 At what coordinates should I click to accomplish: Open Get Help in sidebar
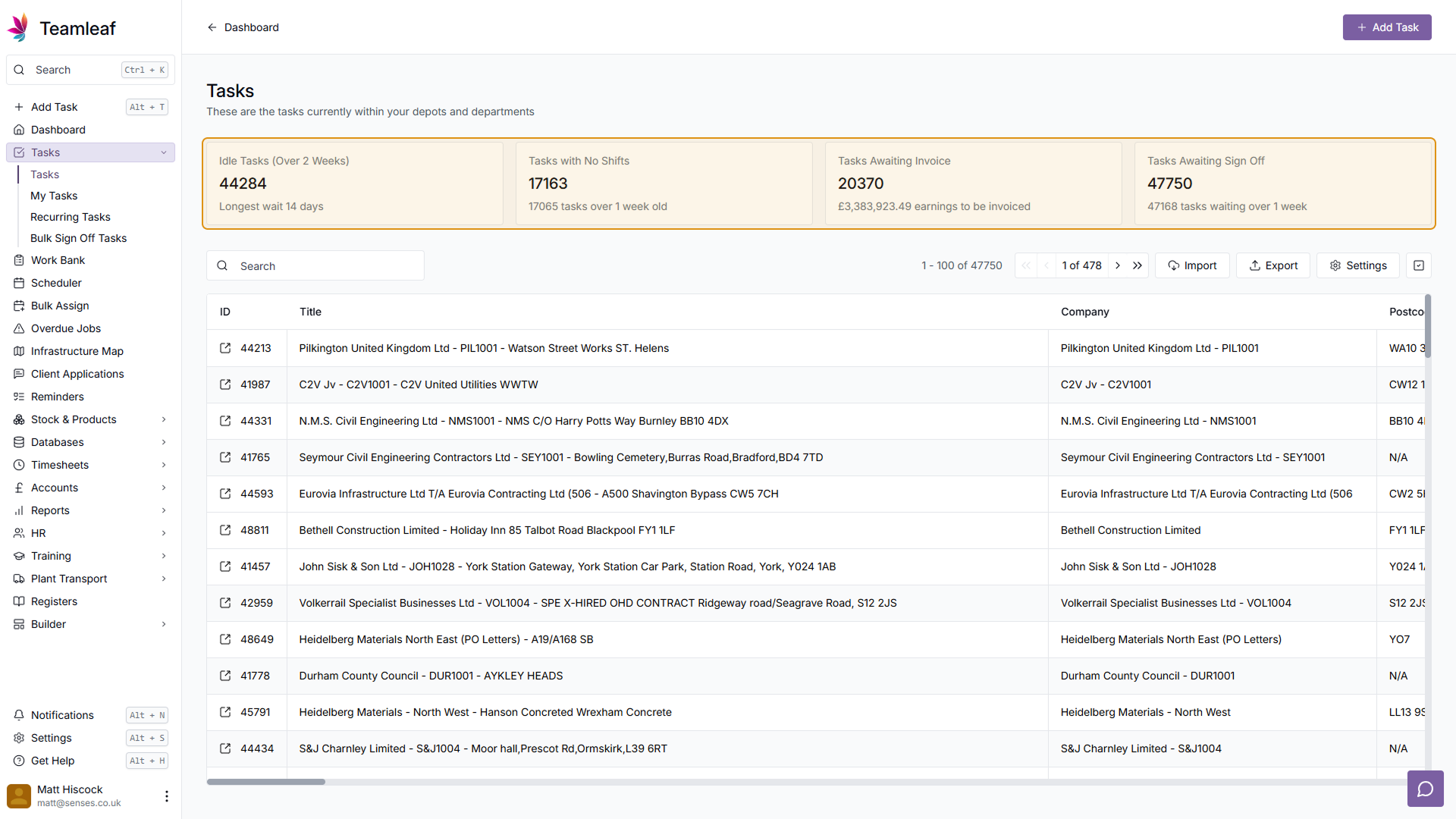90,761
